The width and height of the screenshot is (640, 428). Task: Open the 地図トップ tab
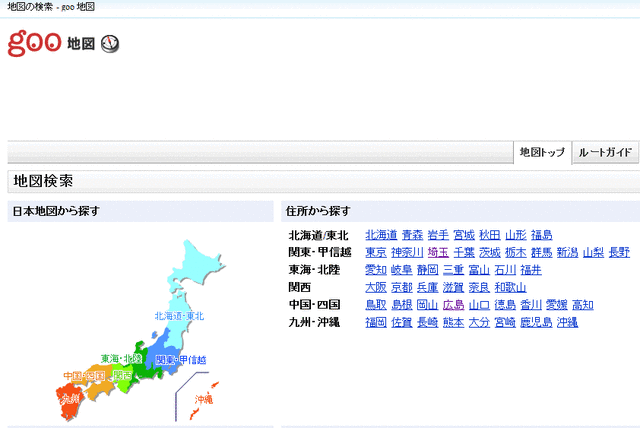pyautogui.click(x=542, y=153)
